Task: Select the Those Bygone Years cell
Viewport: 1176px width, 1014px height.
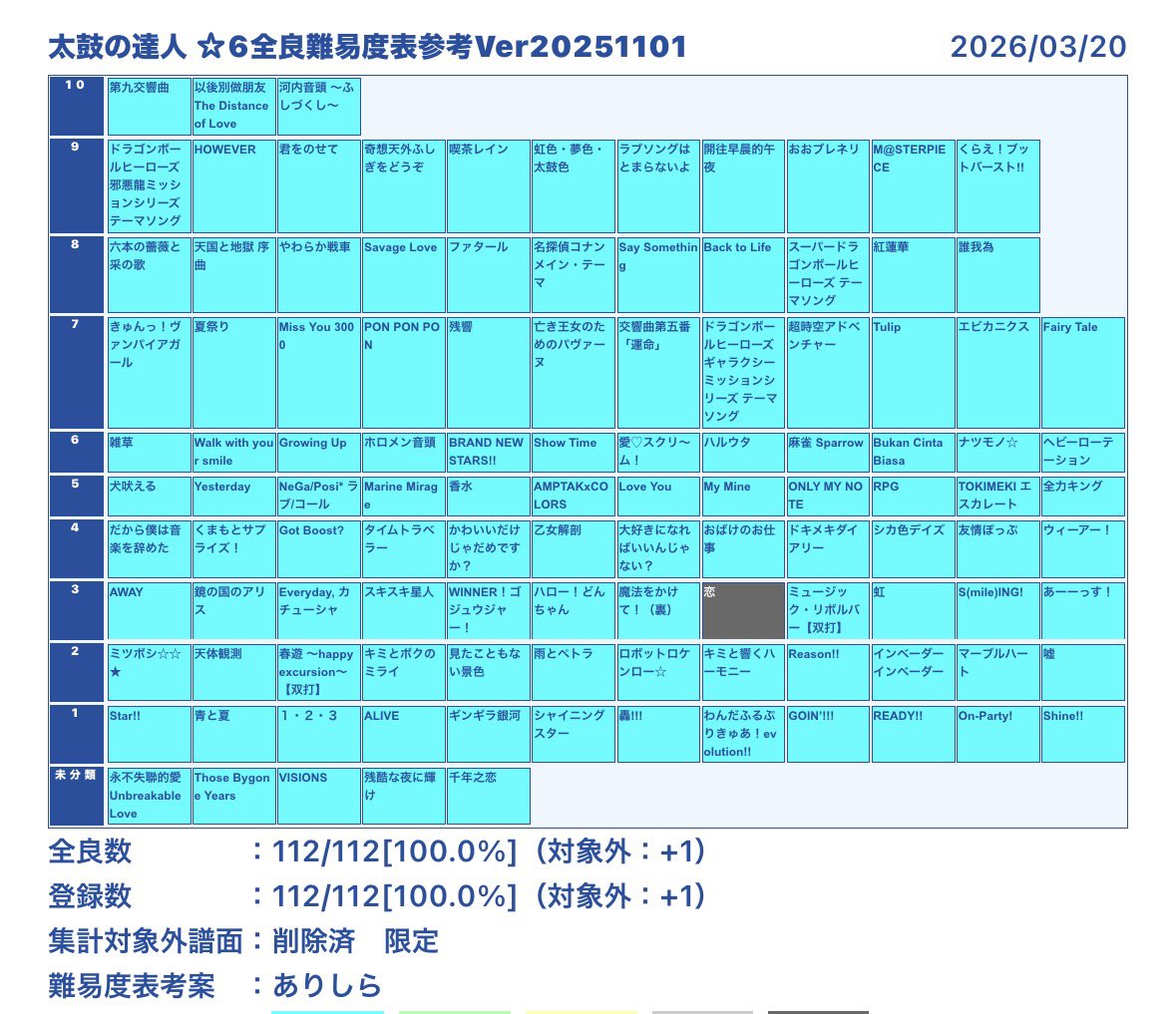Action: pyautogui.click(x=233, y=796)
